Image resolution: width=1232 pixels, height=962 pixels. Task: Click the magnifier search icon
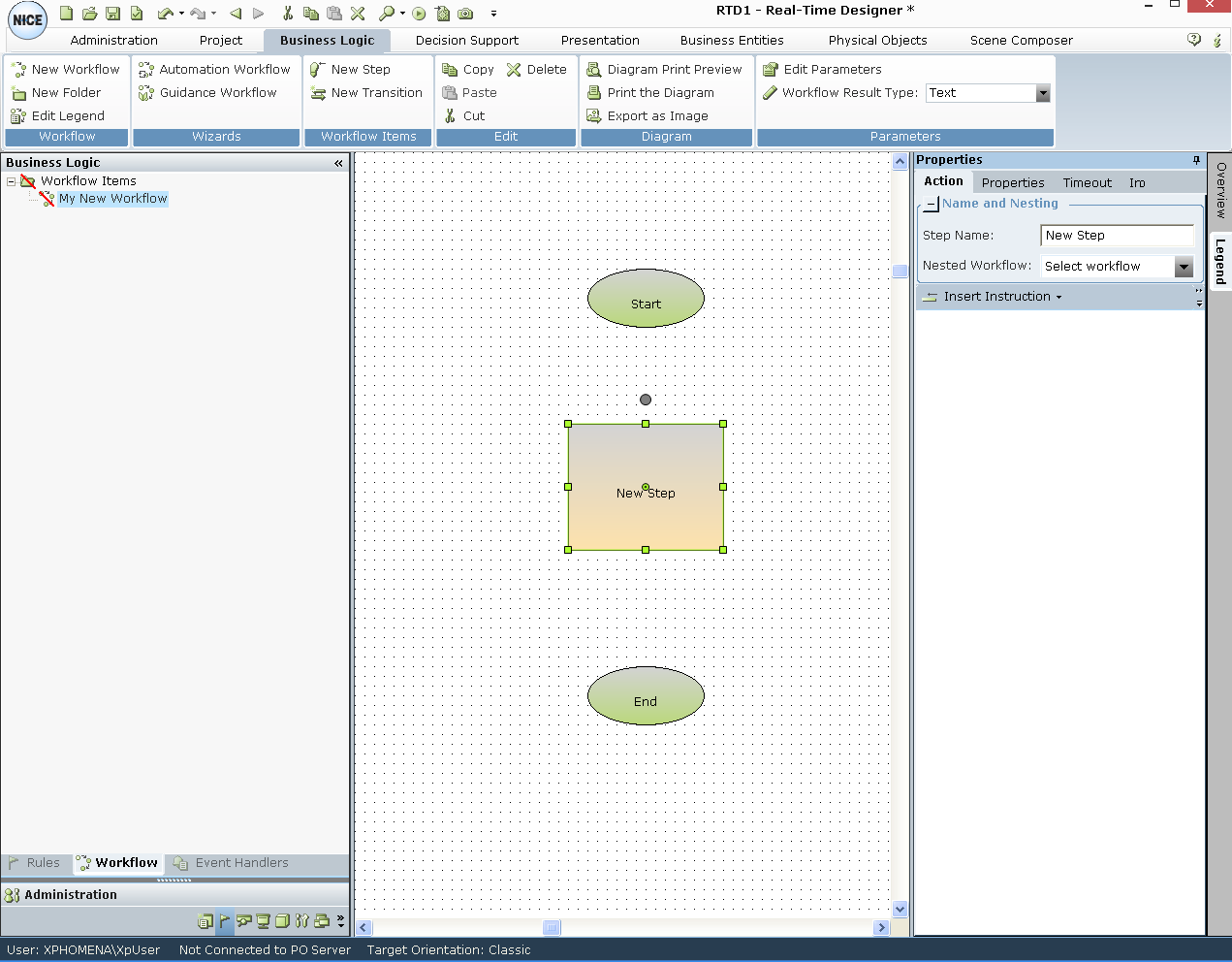[386, 14]
